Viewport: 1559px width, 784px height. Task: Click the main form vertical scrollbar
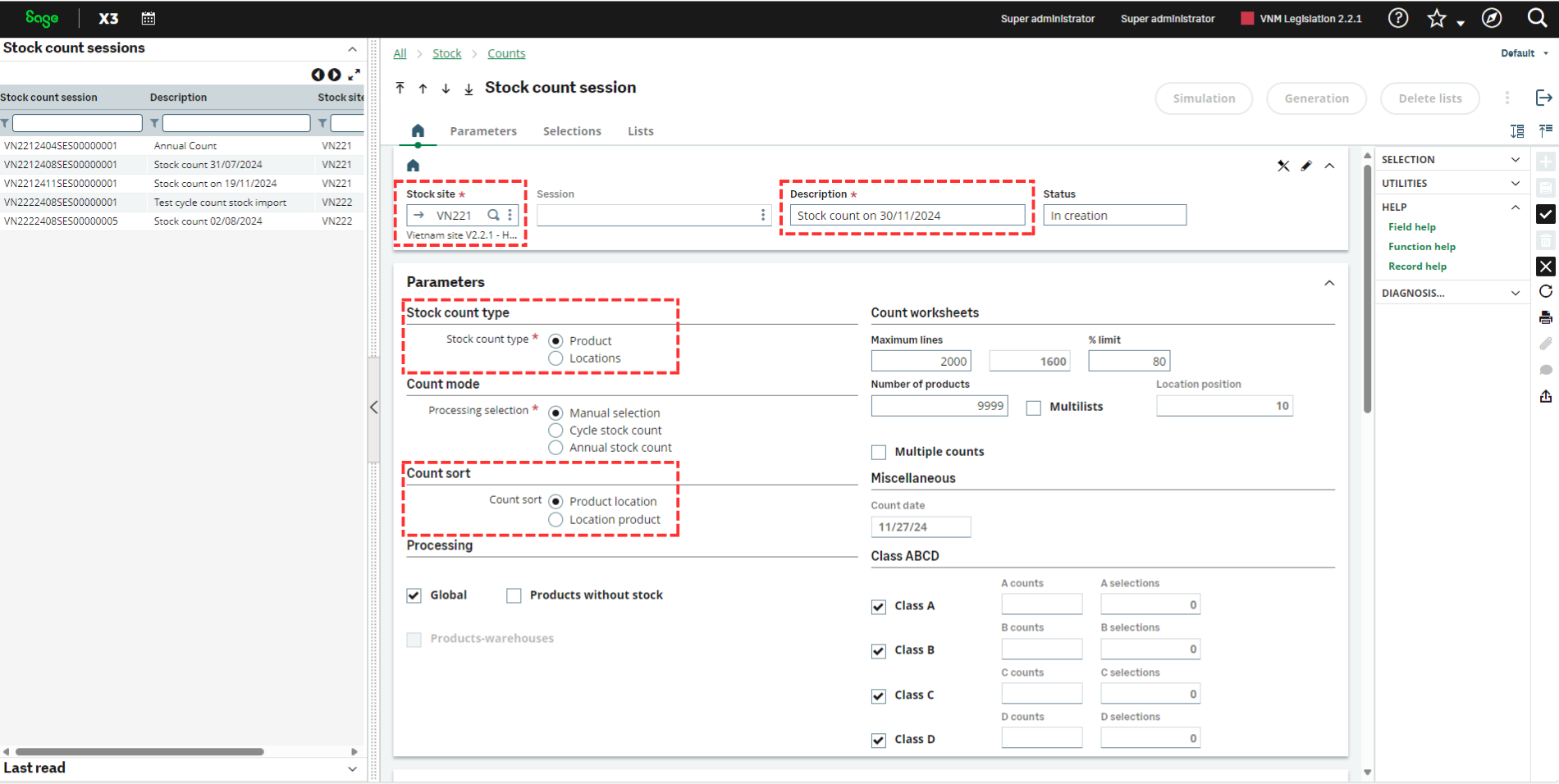click(1367, 287)
